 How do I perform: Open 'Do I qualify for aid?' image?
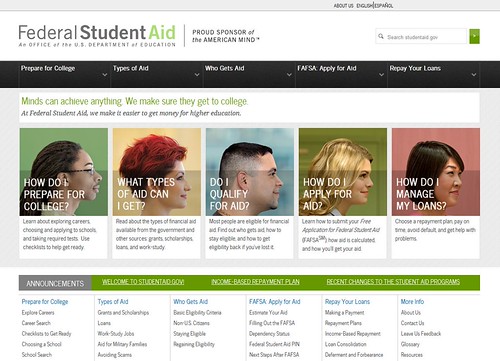[250, 172]
